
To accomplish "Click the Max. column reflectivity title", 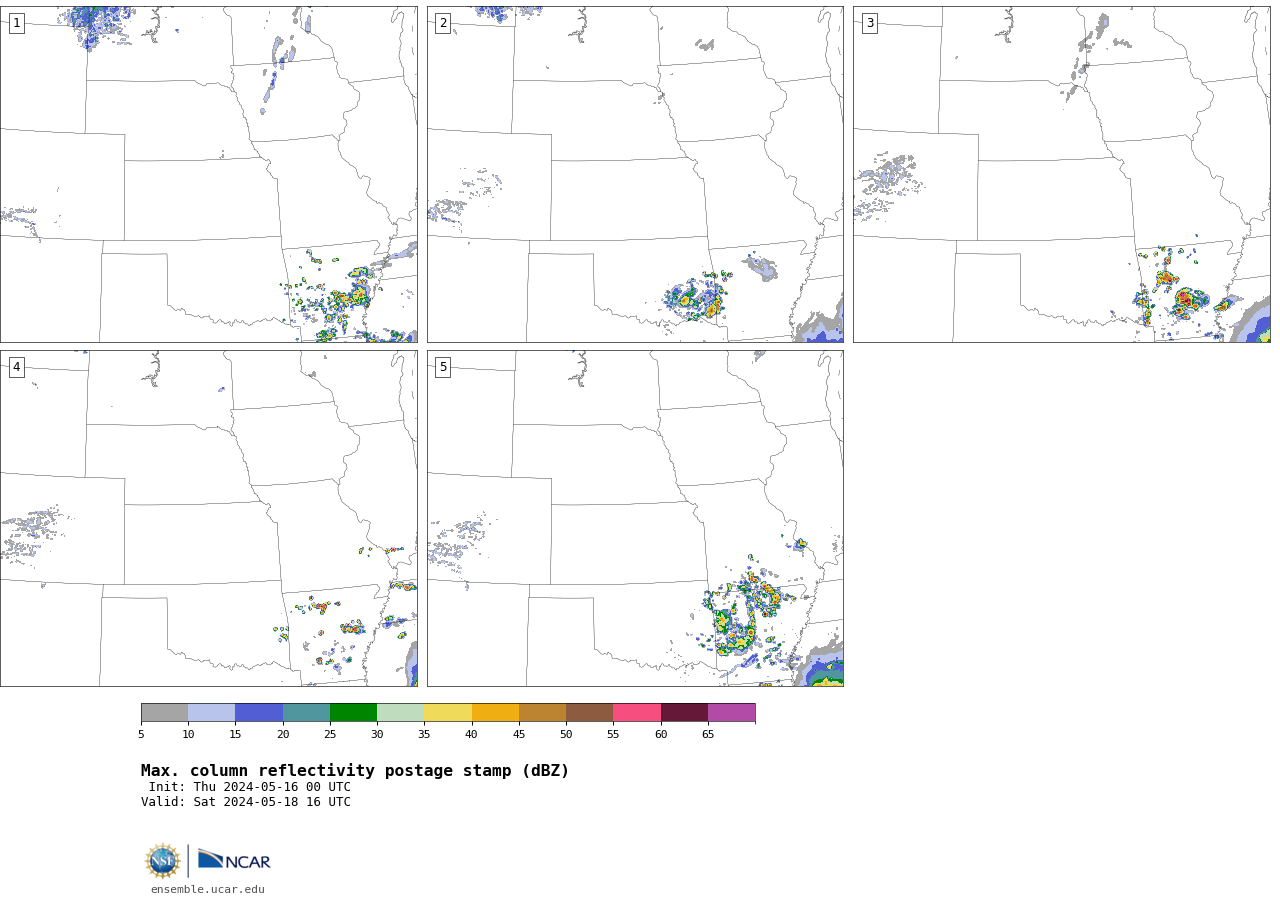I will coord(355,771).
